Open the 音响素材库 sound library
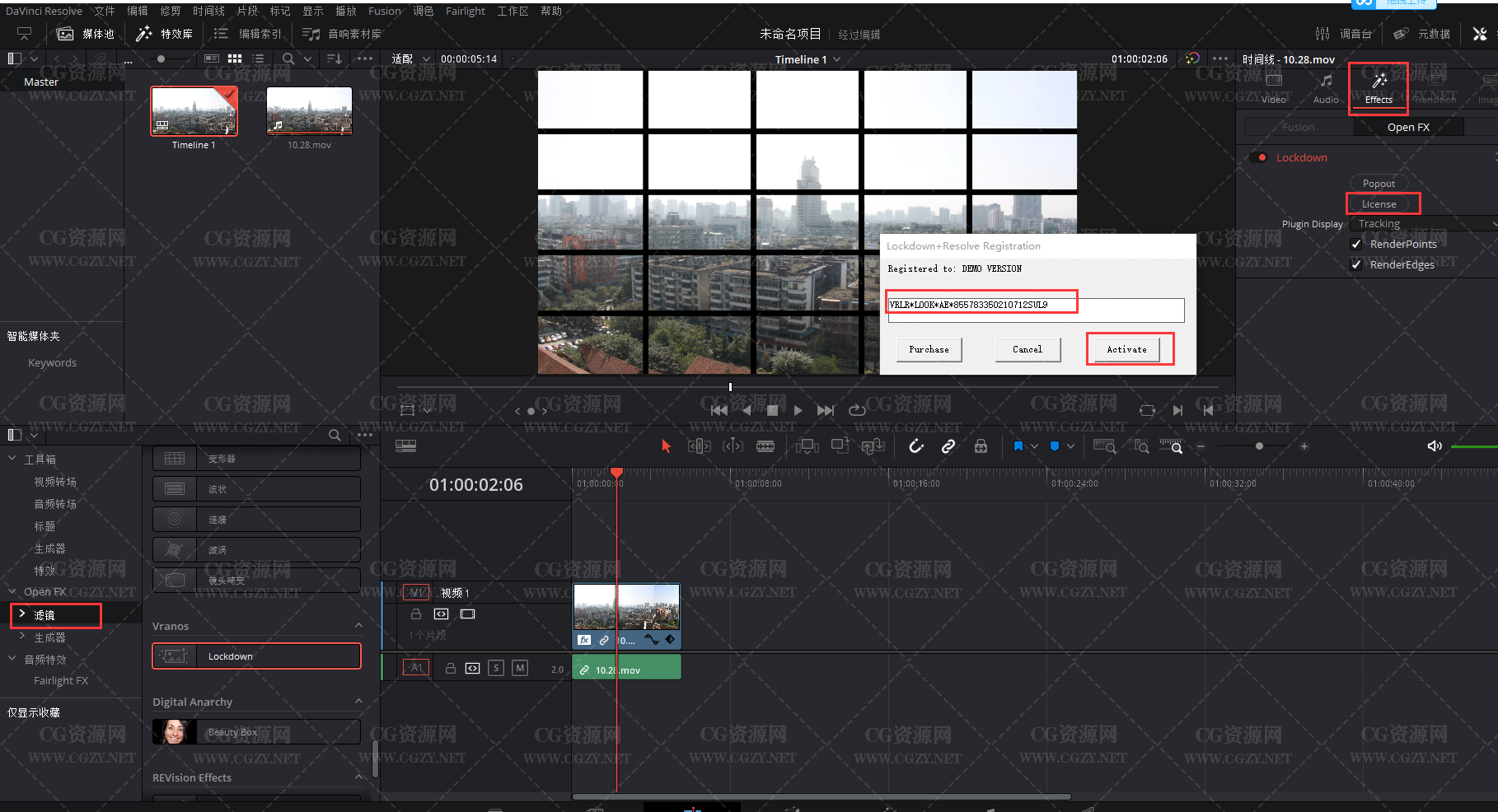 pos(341,34)
